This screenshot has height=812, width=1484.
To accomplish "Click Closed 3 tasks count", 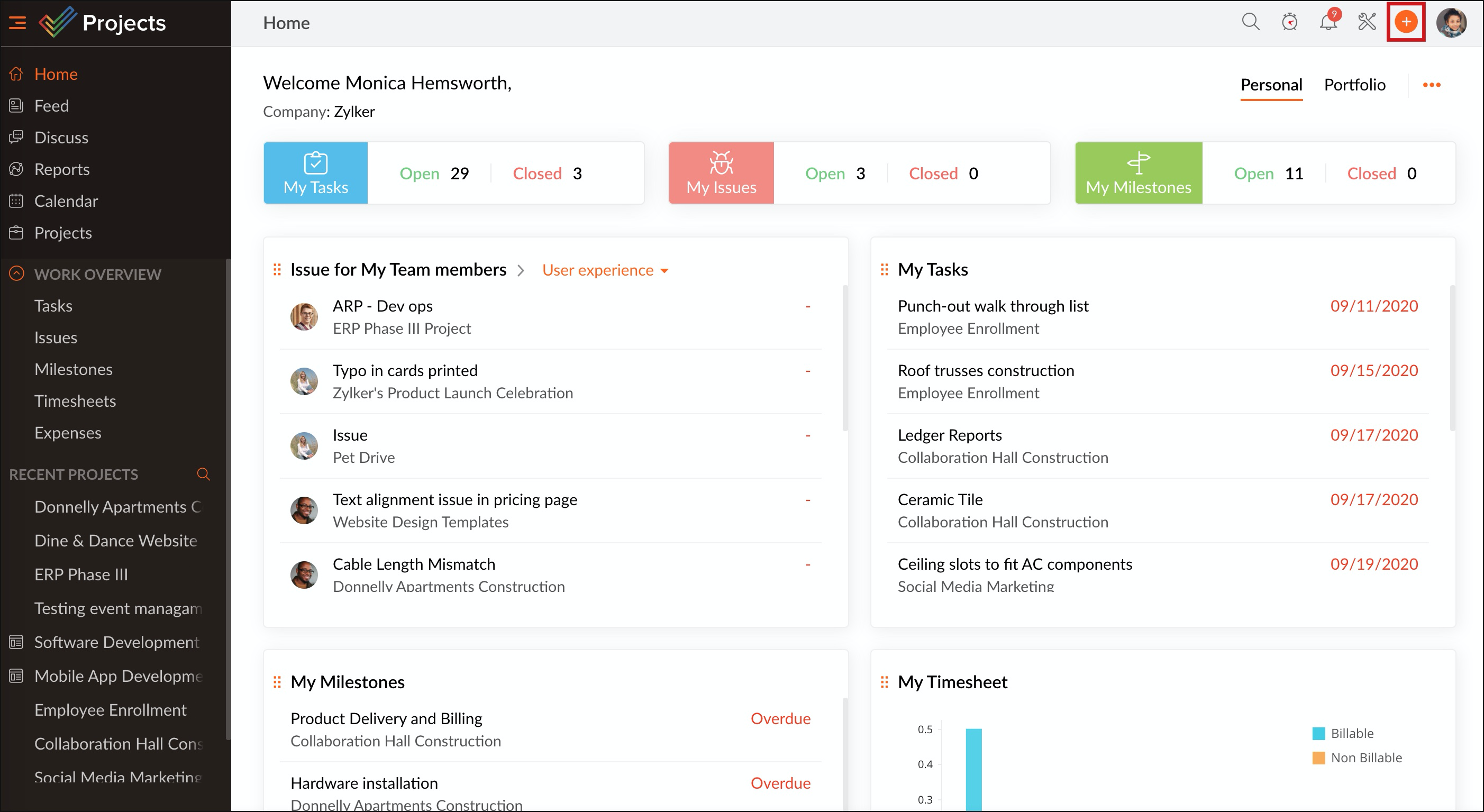I will (x=547, y=174).
